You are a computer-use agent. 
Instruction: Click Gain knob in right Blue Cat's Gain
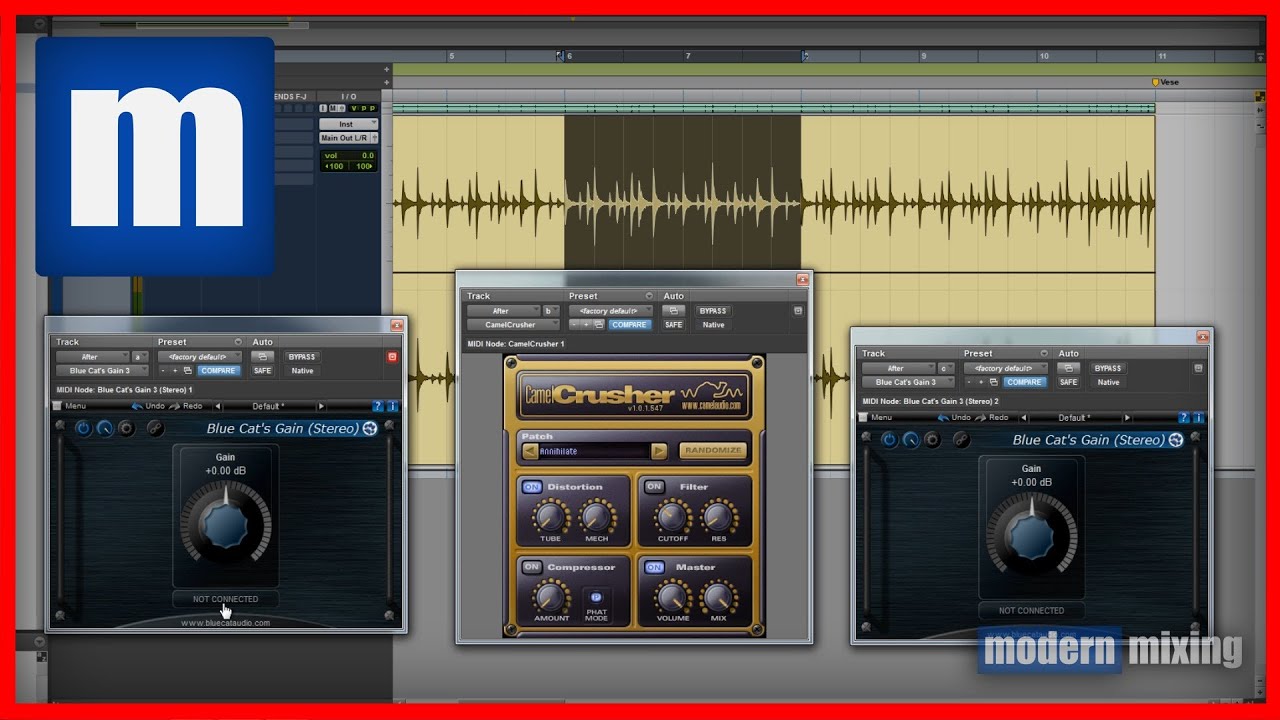point(1031,536)
